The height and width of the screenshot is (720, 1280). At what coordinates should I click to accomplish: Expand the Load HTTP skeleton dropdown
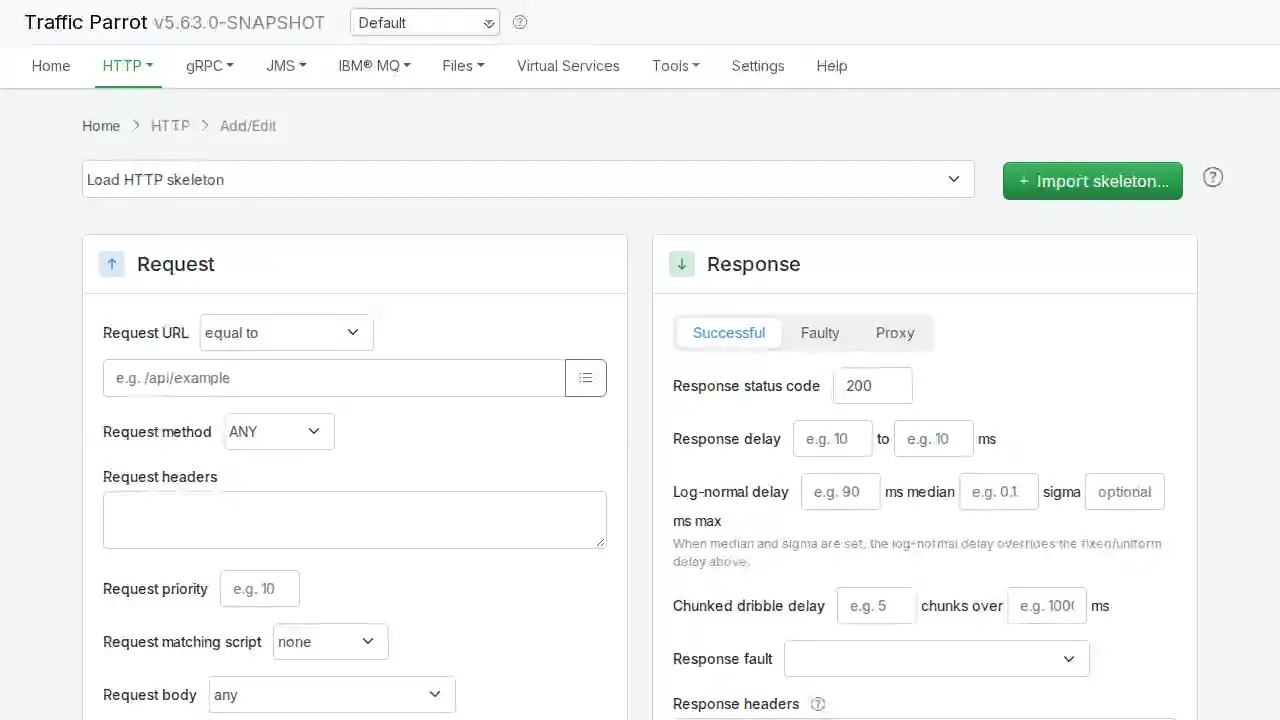(528, 179)
